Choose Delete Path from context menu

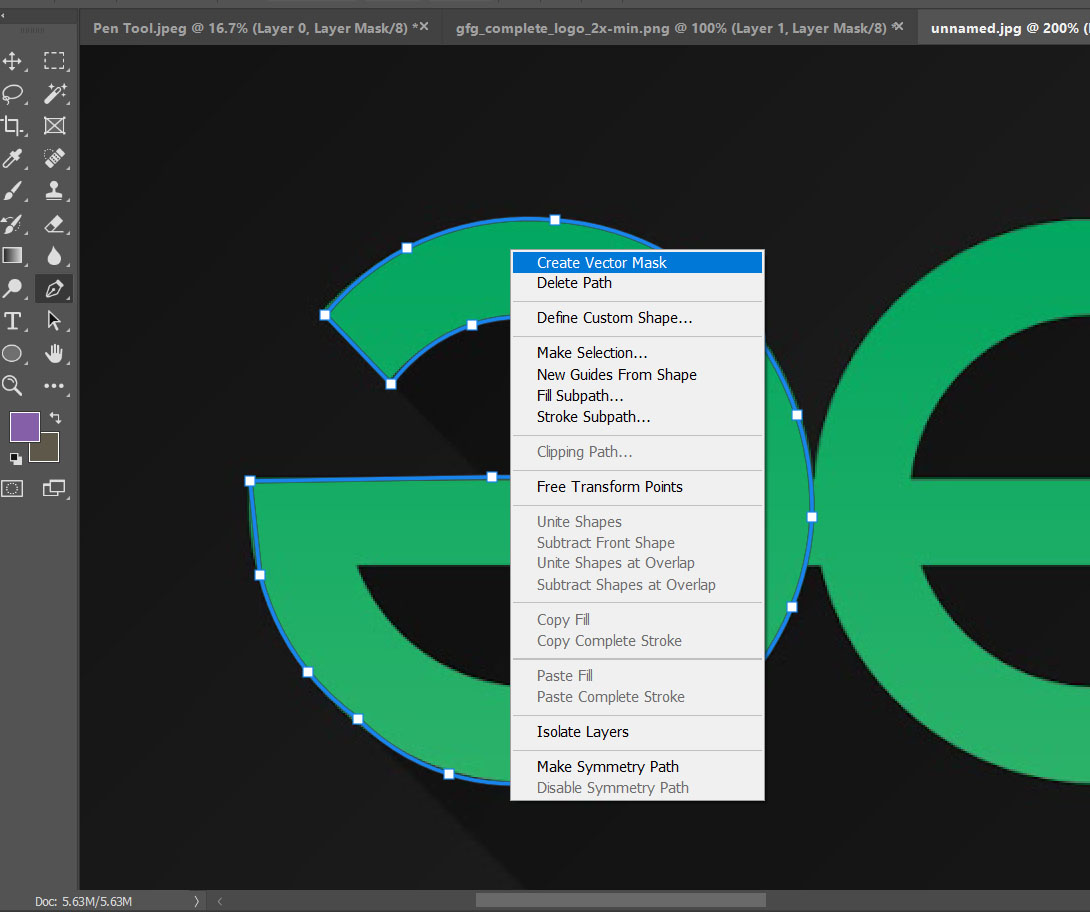point(637,283)
